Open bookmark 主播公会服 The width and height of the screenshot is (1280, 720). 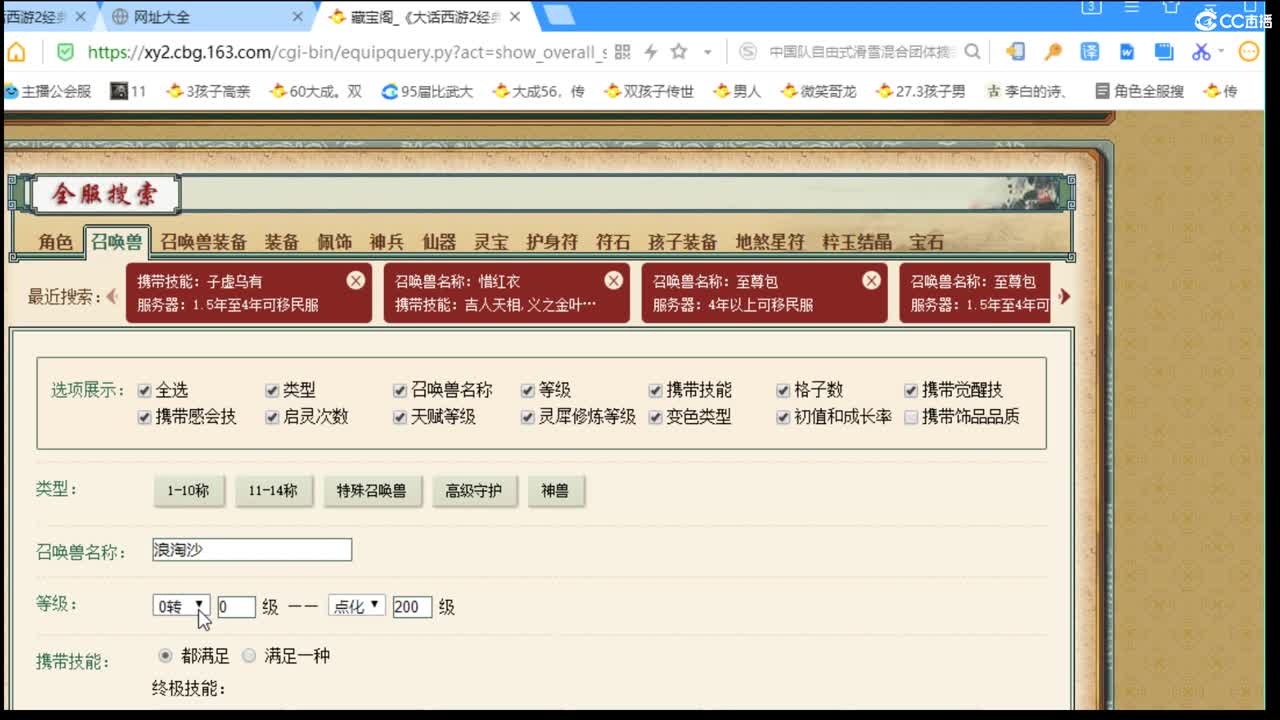point(47,91)
